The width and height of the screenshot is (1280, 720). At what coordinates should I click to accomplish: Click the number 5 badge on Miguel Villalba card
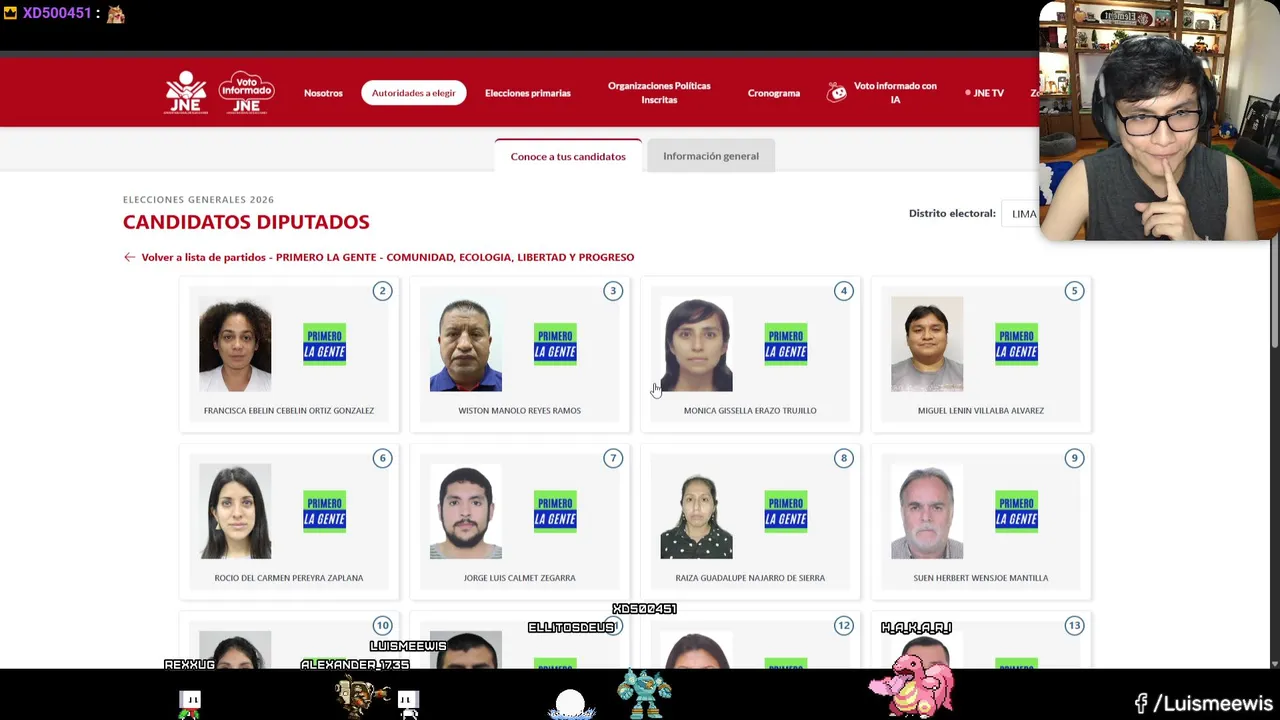click(1074, 291)
